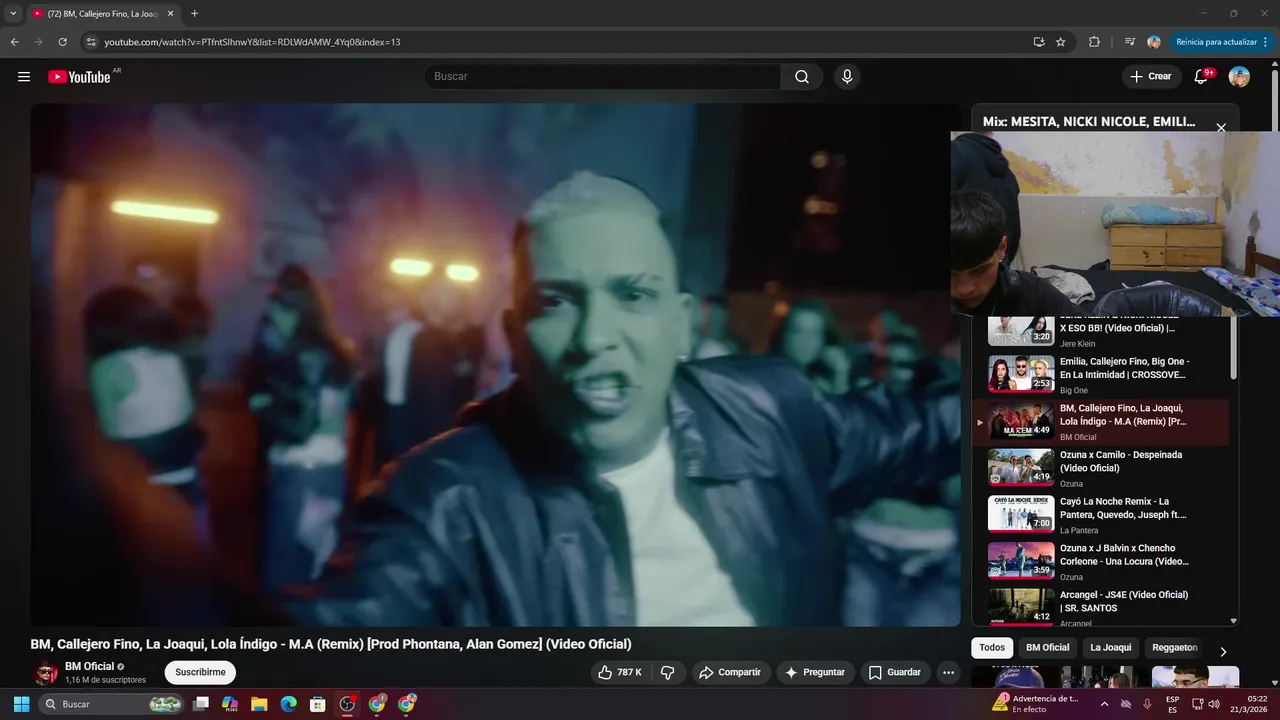This screenshot has width=1280, height=720.
Task: Launch Microsoft Edge from taskbar
Action: (288, 704)
